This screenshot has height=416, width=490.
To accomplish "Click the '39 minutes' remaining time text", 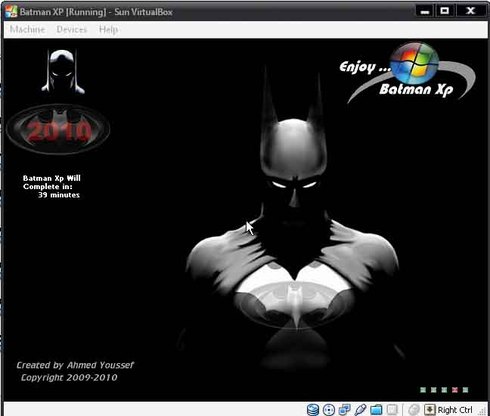I will pyautogui.click(x=59, y=195).
